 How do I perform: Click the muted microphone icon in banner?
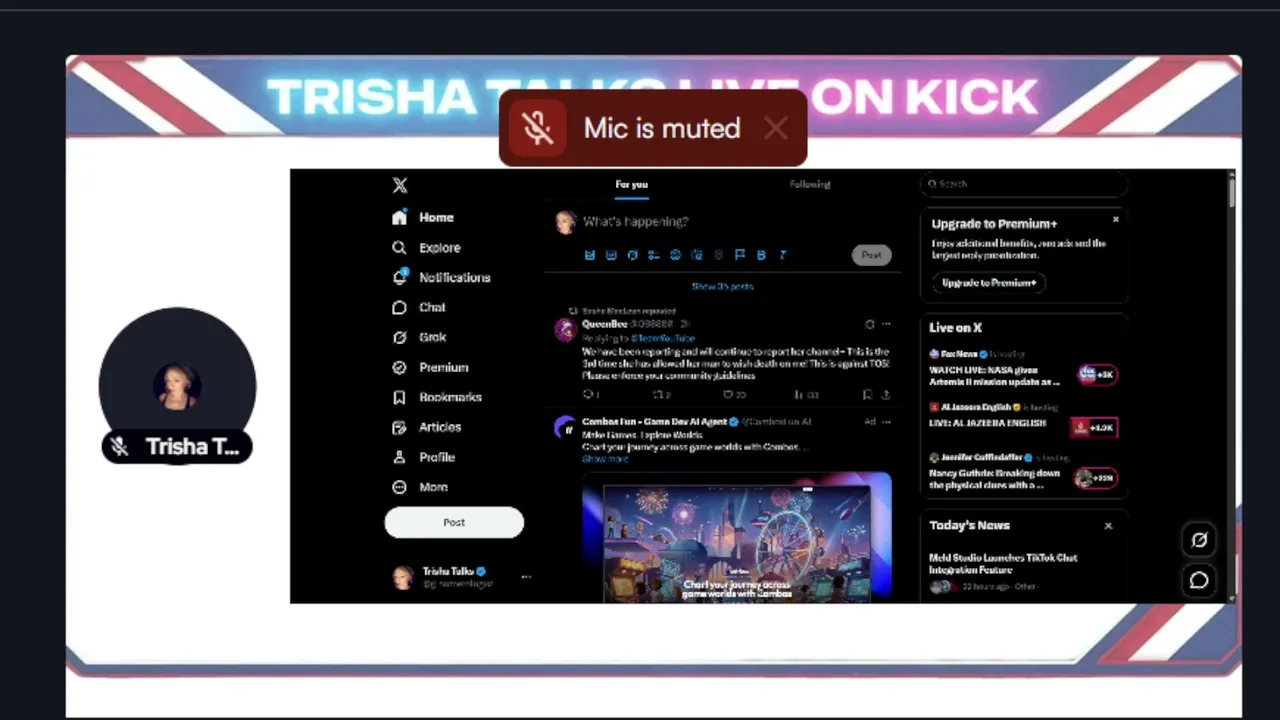[x=537, y=128]
